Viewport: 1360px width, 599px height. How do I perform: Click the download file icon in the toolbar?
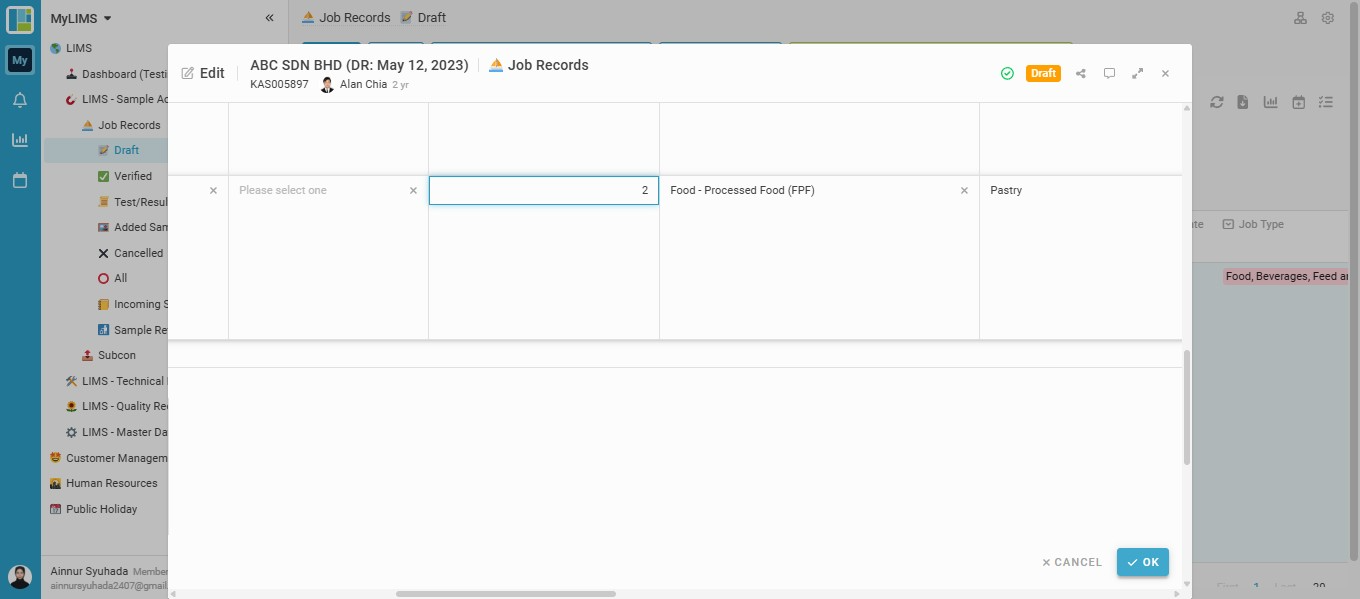click(1243, 102)
